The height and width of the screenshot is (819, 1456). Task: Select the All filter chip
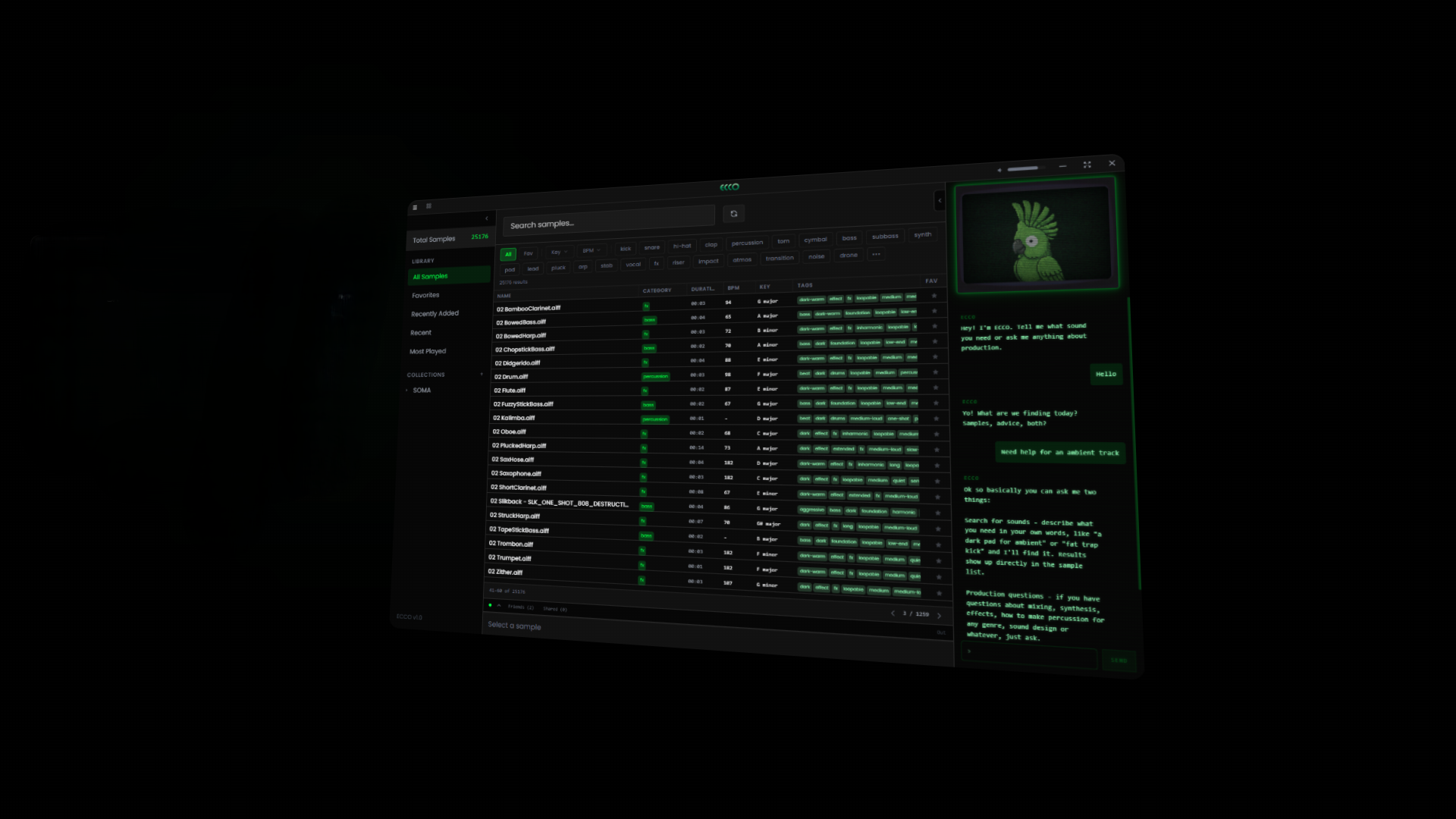(x=508, y=254)
